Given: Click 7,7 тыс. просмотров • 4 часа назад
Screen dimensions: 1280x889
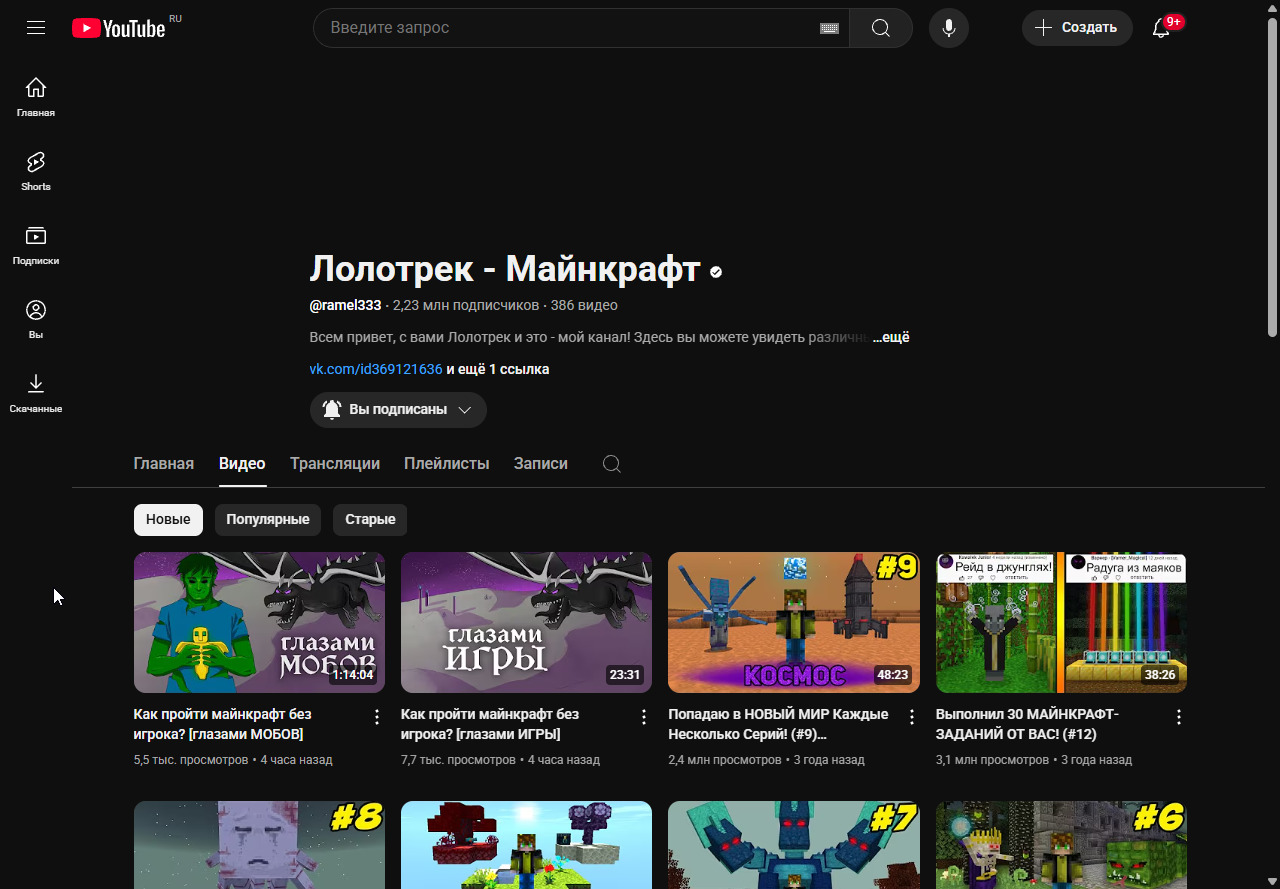Looking at the screenshot, I should pyautogui.click(x=500, y=760).
